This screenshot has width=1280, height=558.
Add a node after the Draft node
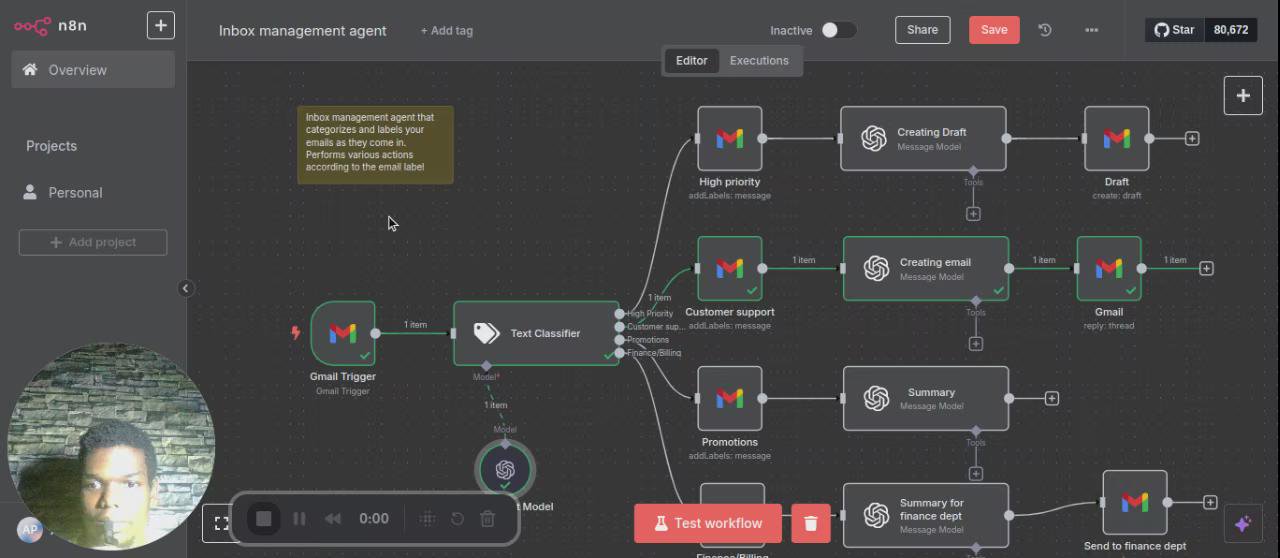1192,138
